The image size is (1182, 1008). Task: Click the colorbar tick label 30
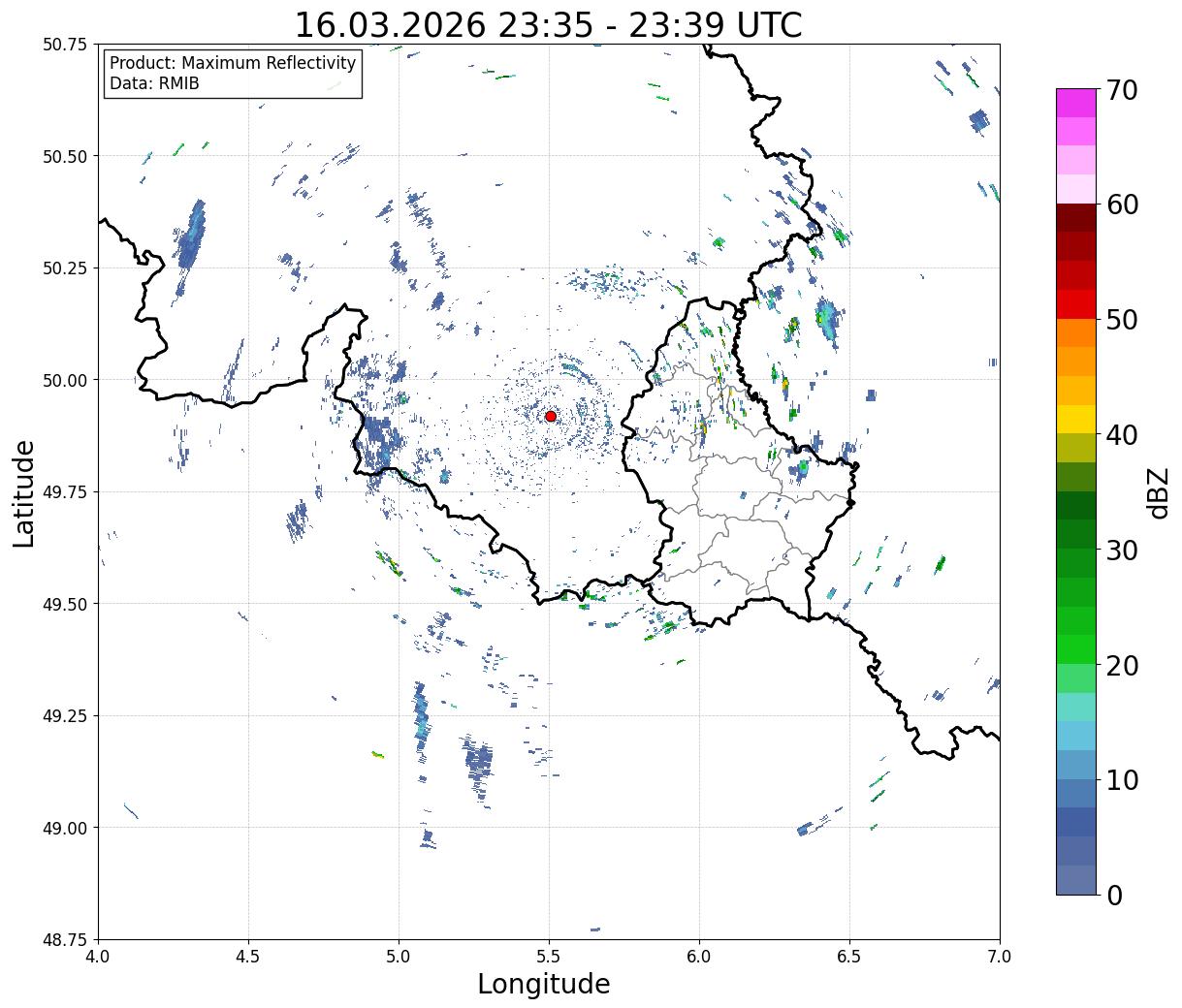1122,551
